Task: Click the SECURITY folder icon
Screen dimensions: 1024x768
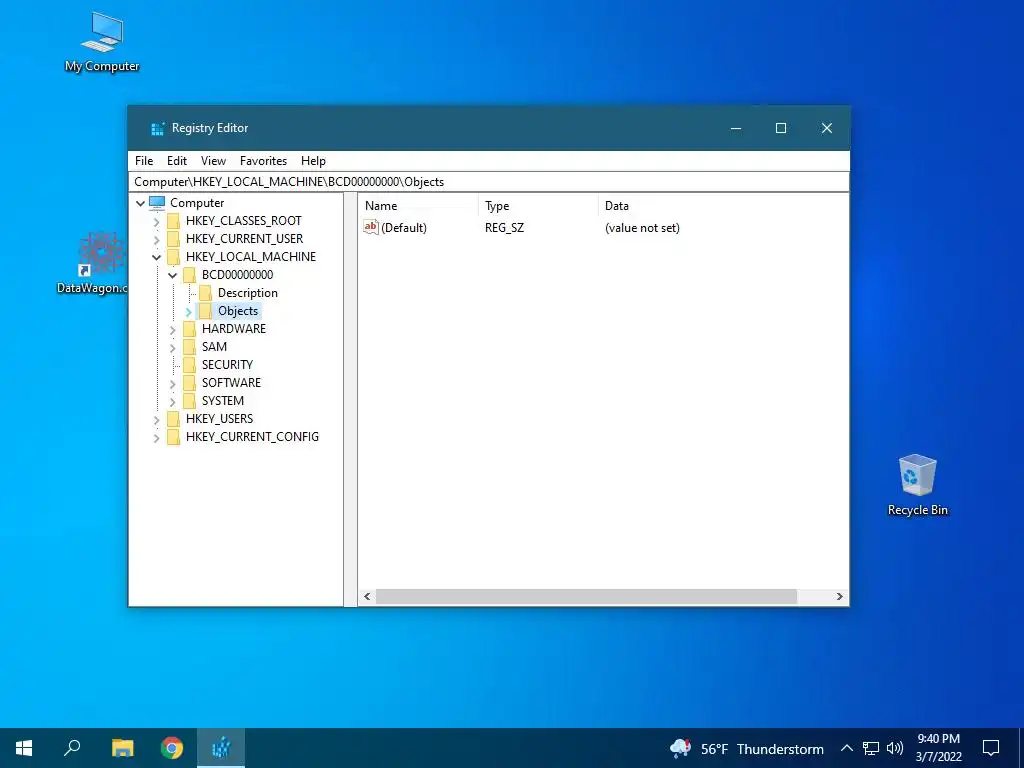Action: coord(189,364)
